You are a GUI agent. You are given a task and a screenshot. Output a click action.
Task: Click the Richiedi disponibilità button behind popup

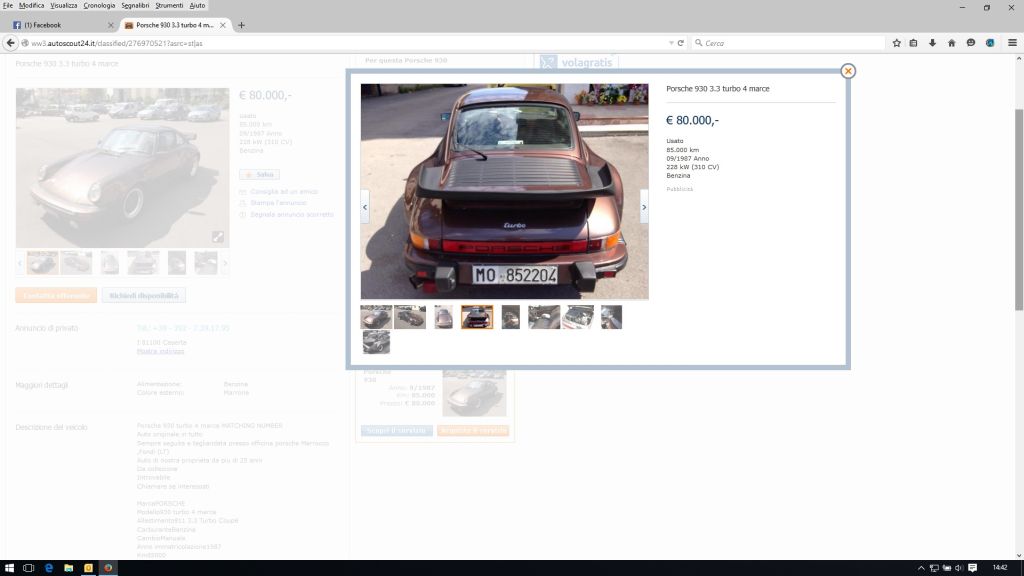[144, 296]
